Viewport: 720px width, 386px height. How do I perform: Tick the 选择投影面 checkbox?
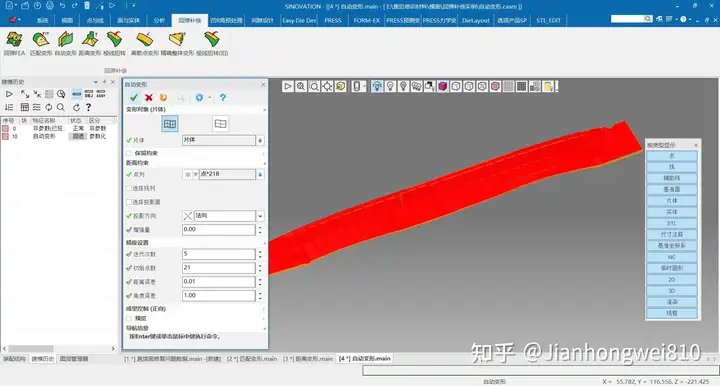click(129, 202)
